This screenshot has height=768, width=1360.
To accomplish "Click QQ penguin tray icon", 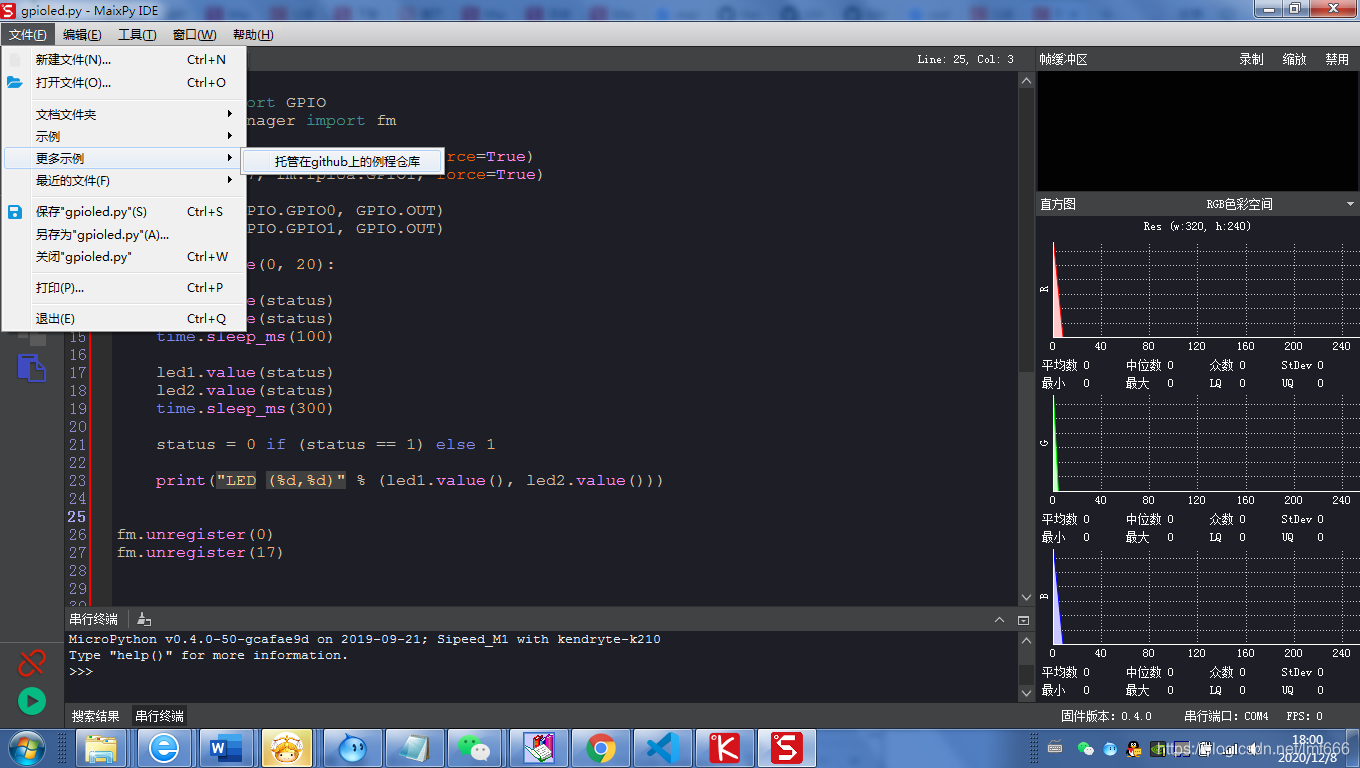I will 1134,748.
